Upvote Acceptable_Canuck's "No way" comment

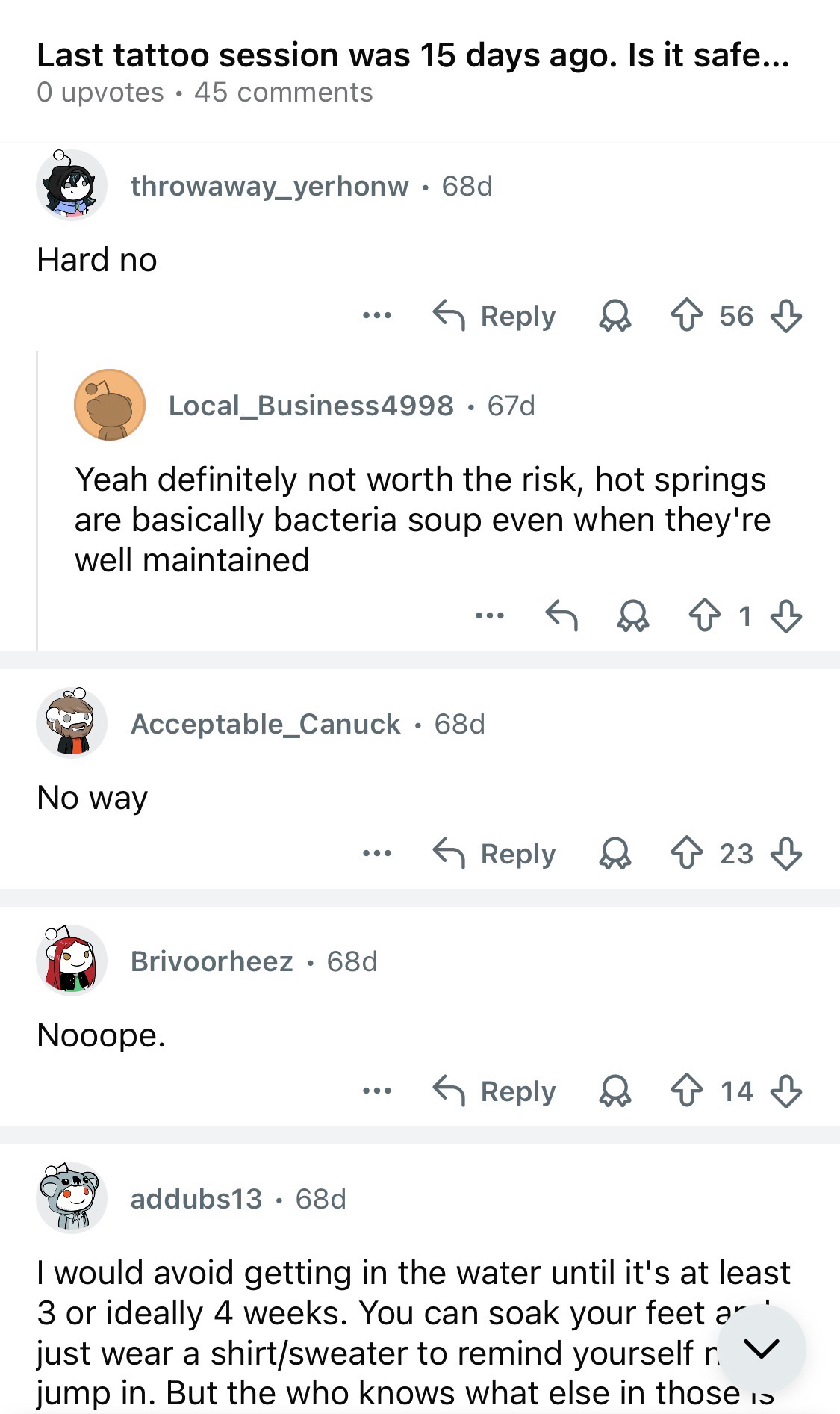tap(686, 853)
